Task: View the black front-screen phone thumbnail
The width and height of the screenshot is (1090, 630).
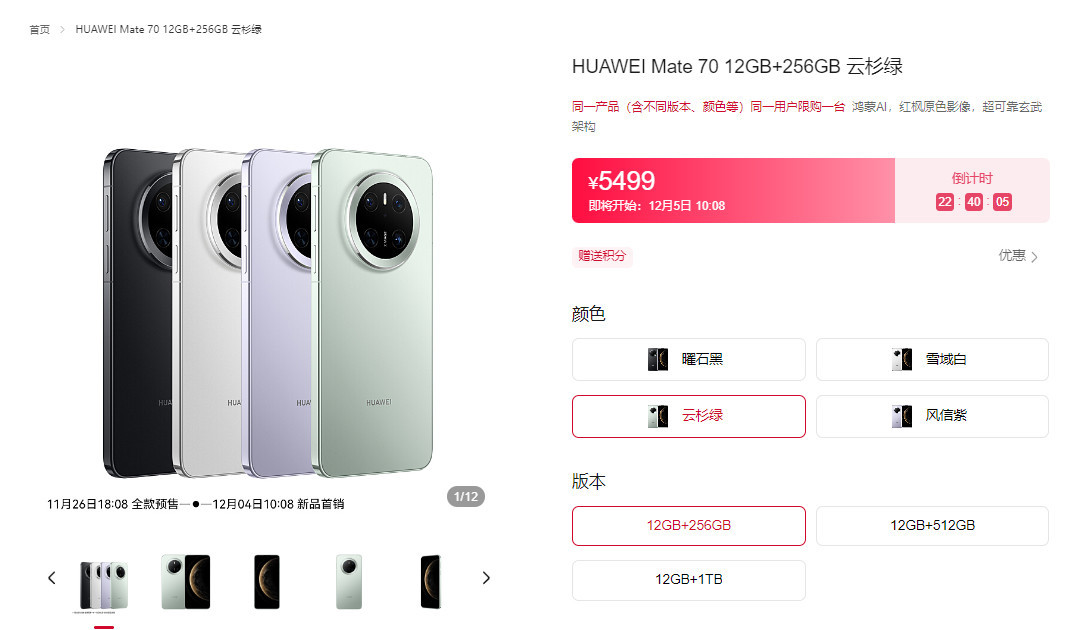Action: tap(267, 582)
